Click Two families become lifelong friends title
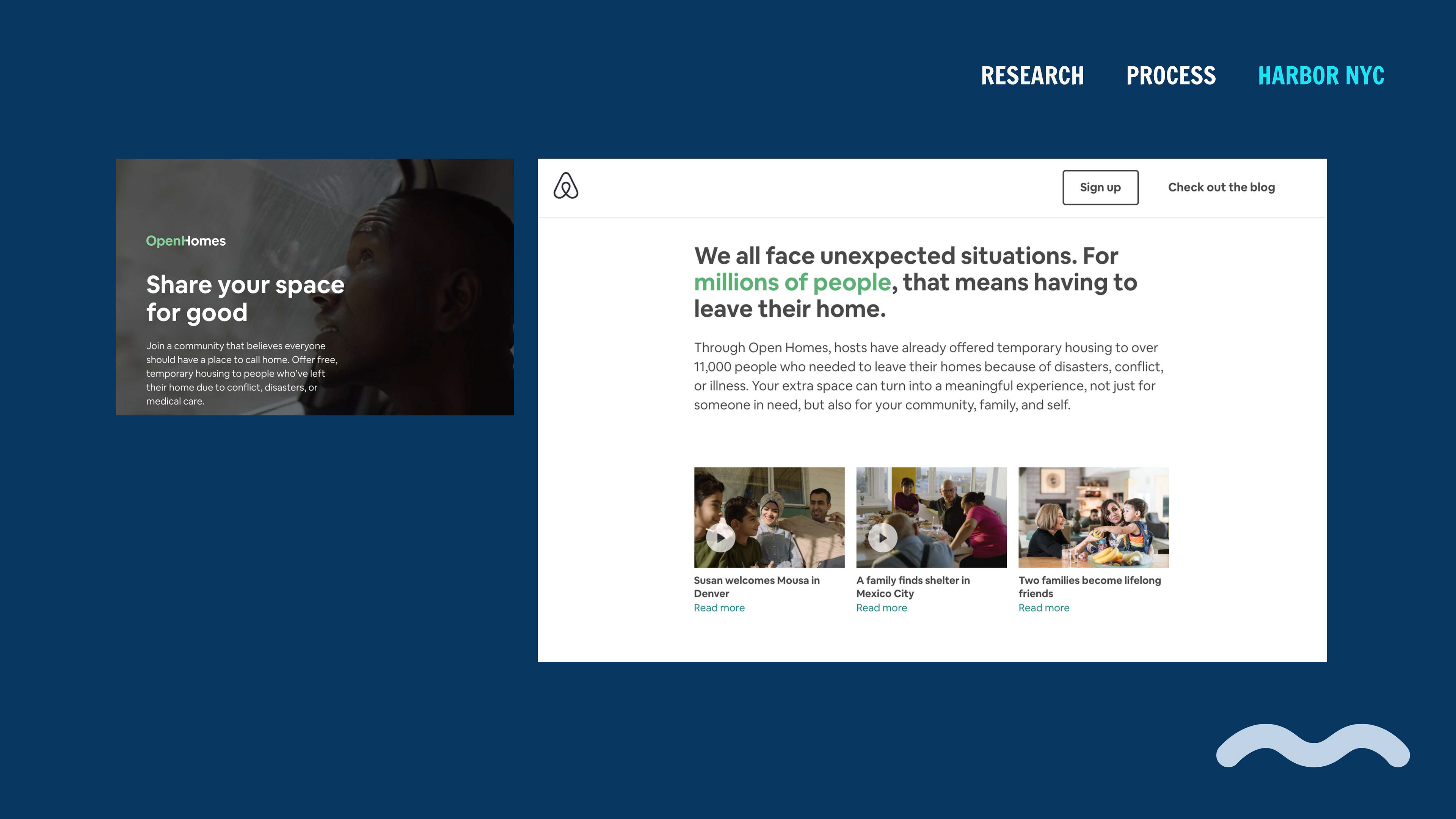 click(1089, 587)
